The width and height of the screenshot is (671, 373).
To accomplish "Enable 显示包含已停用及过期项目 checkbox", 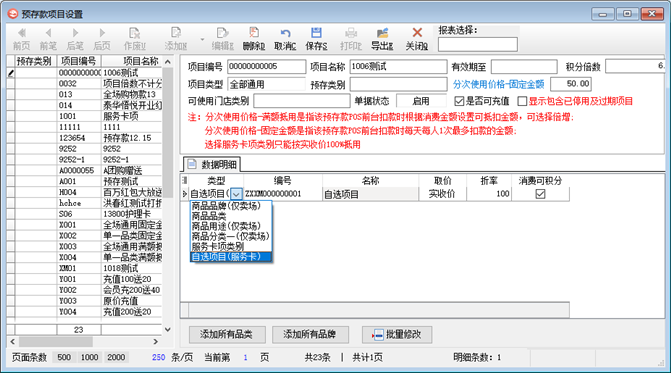I will (x=522, y=101).
